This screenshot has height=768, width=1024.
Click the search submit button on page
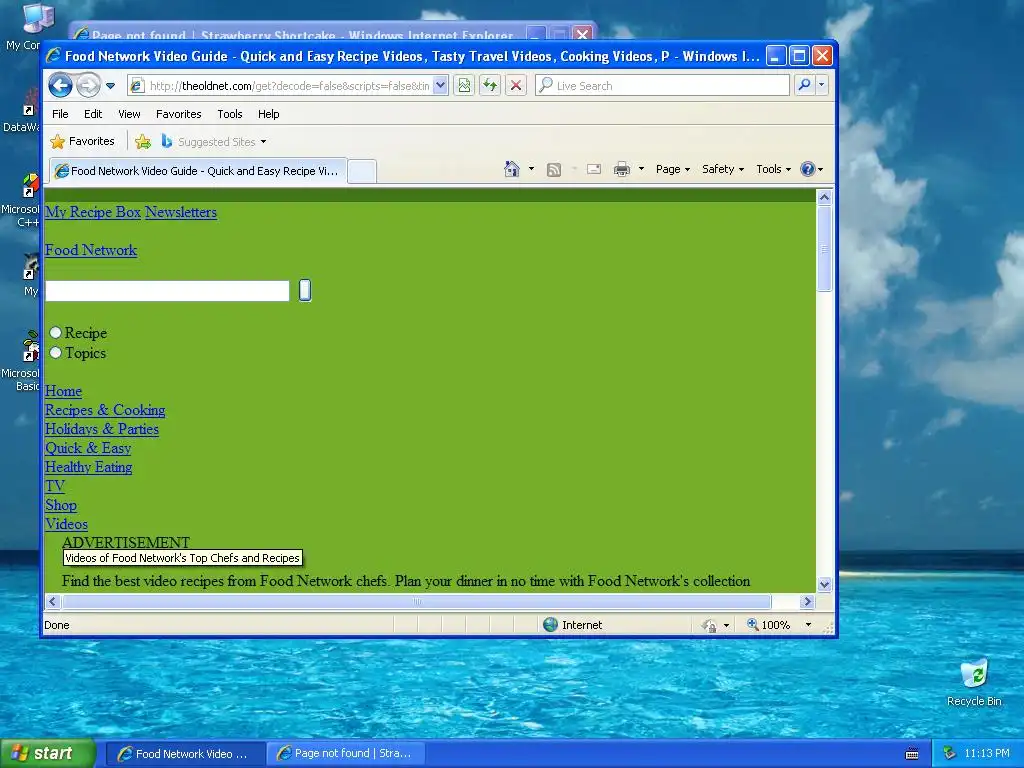[305, 290]
